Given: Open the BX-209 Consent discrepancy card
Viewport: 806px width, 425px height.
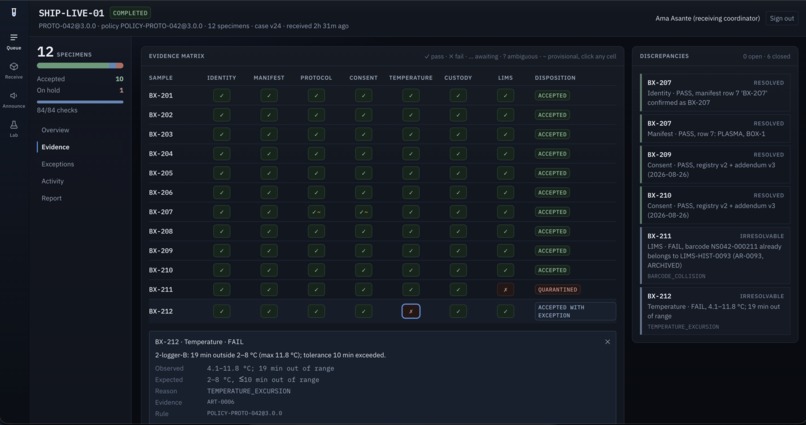Looking at the screenshot, I should coord(715,164).
